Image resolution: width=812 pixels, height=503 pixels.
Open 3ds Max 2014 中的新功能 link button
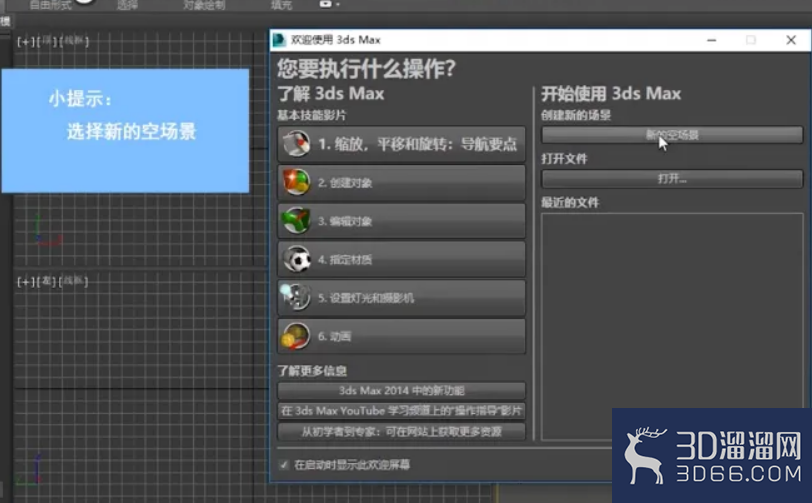coord(401,390)
